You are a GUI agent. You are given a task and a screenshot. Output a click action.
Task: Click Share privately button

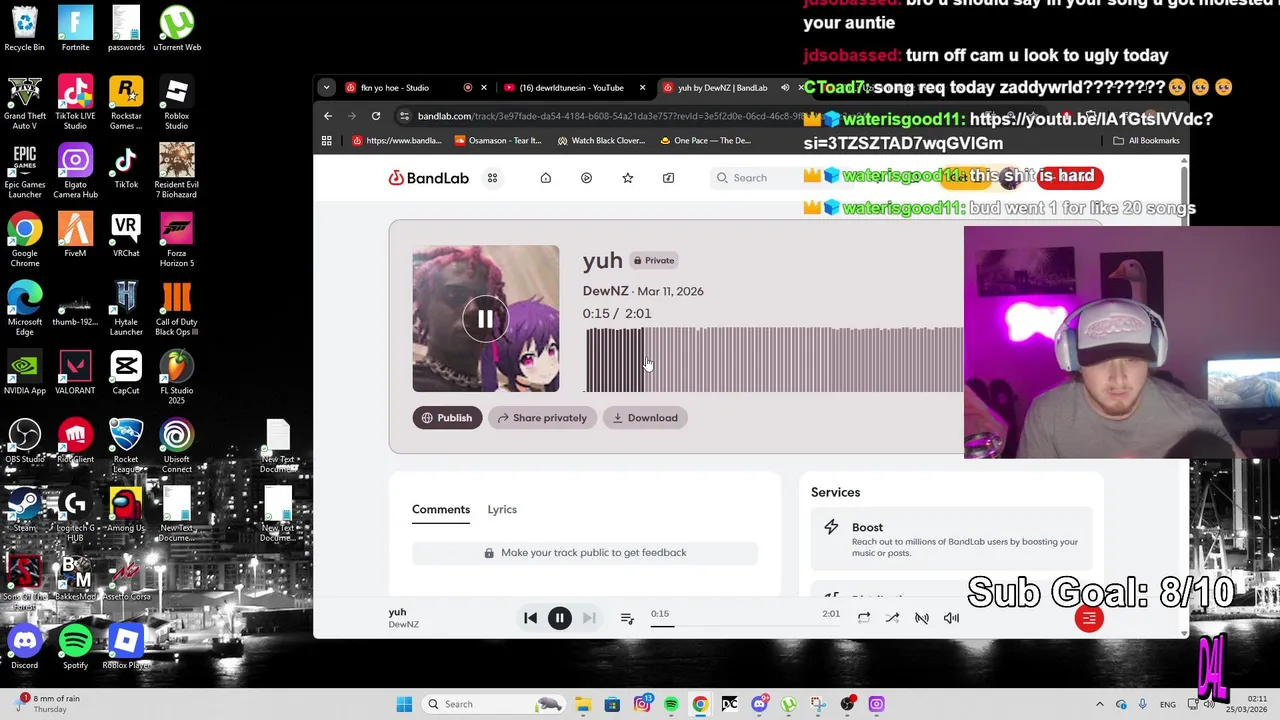click(543, 418)
